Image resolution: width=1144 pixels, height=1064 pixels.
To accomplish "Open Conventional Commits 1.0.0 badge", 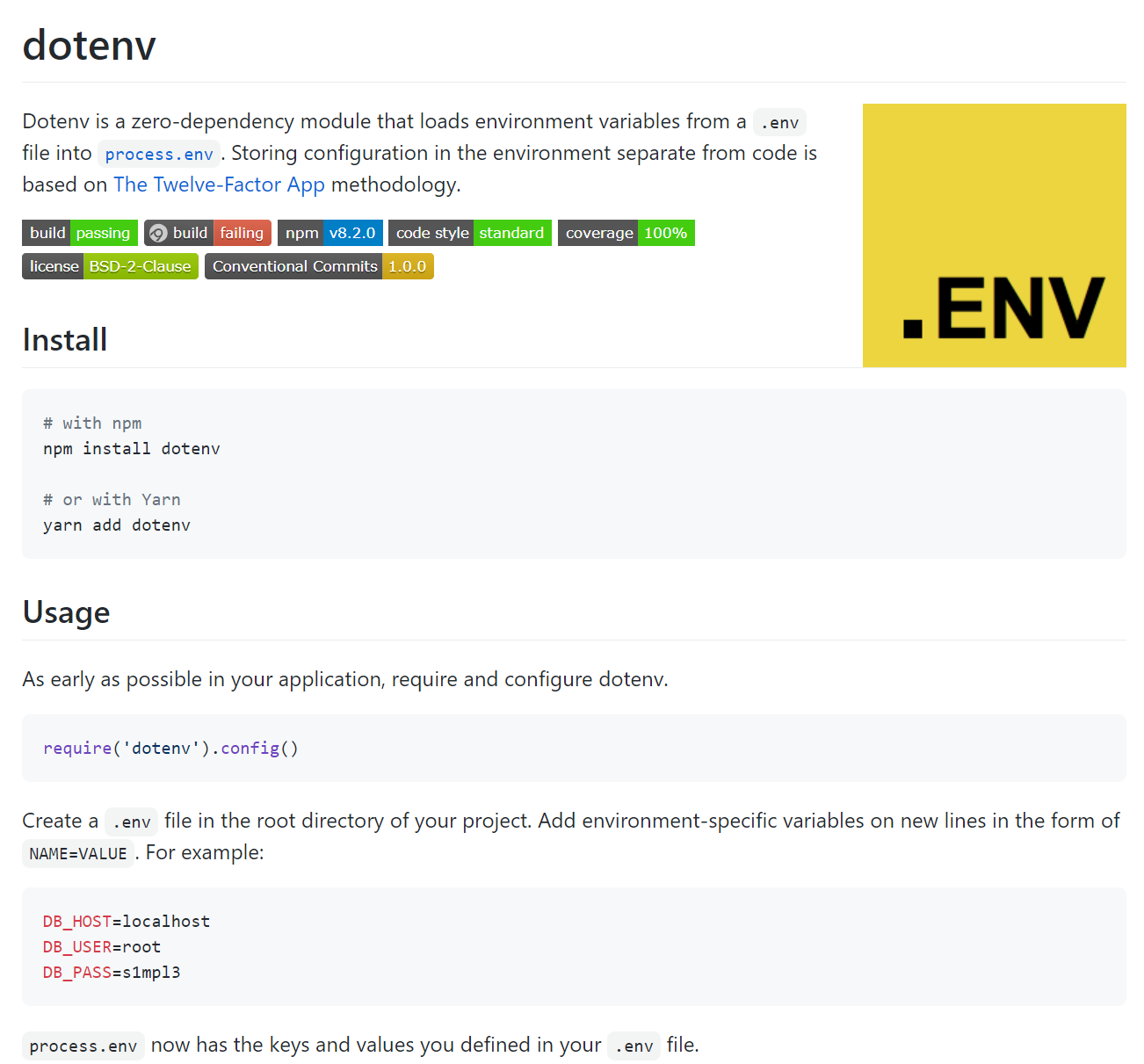I will [x=319, y=266].
